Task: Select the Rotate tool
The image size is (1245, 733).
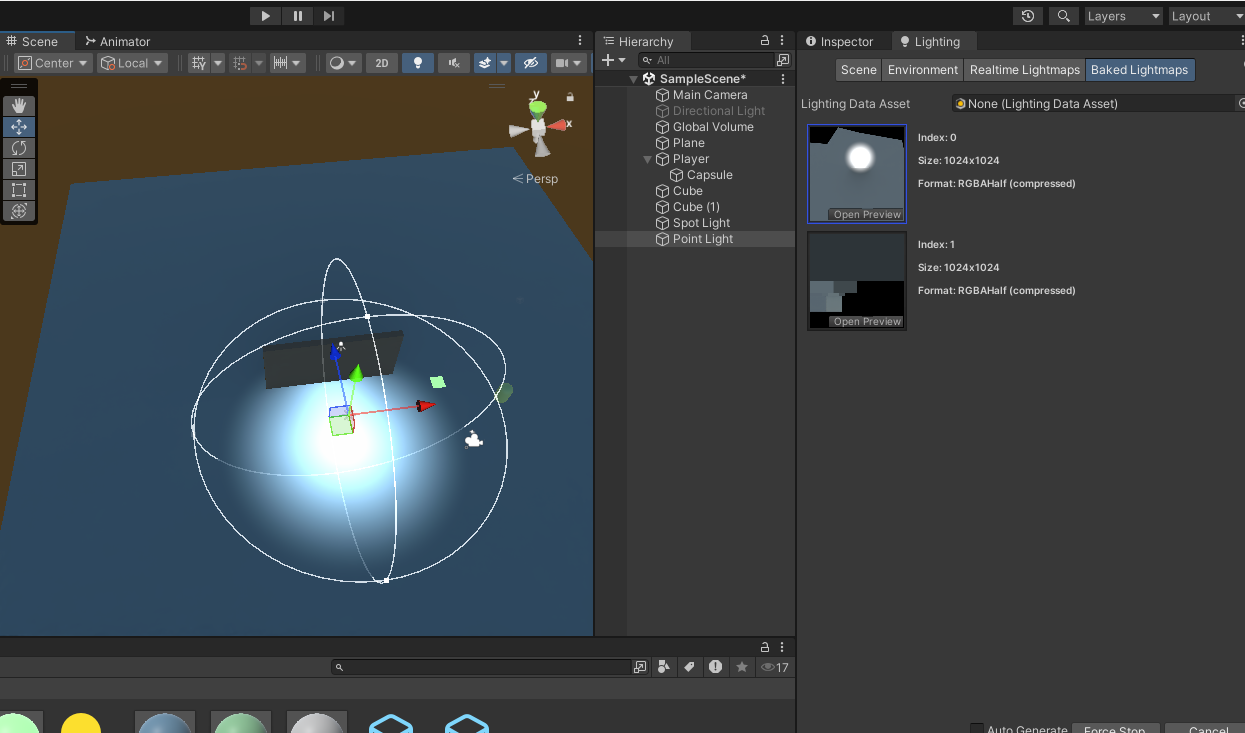Action: [19, 148]
